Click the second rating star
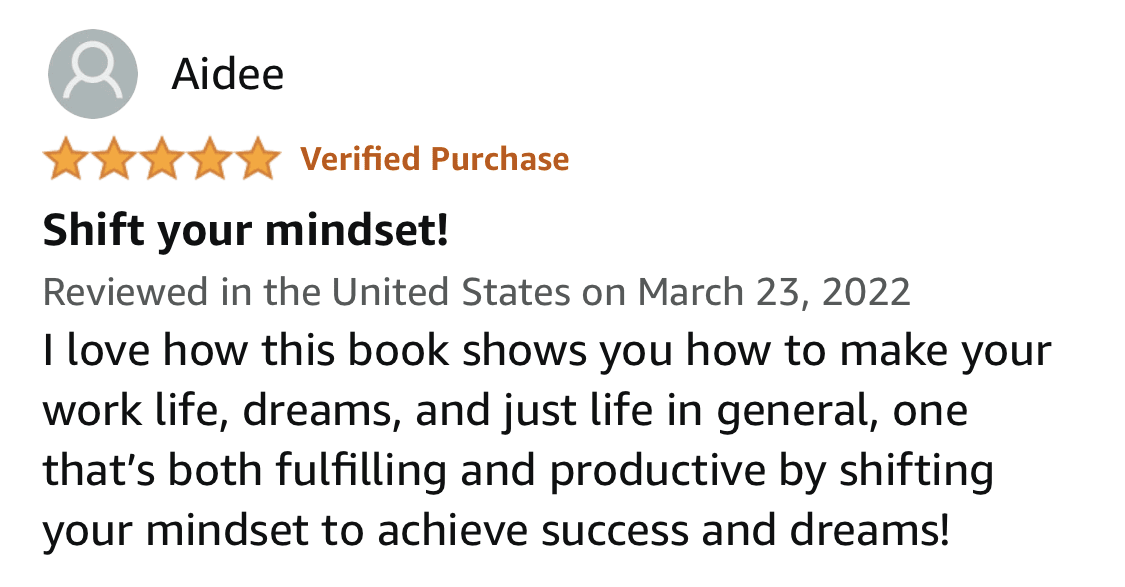 (114, 160)
